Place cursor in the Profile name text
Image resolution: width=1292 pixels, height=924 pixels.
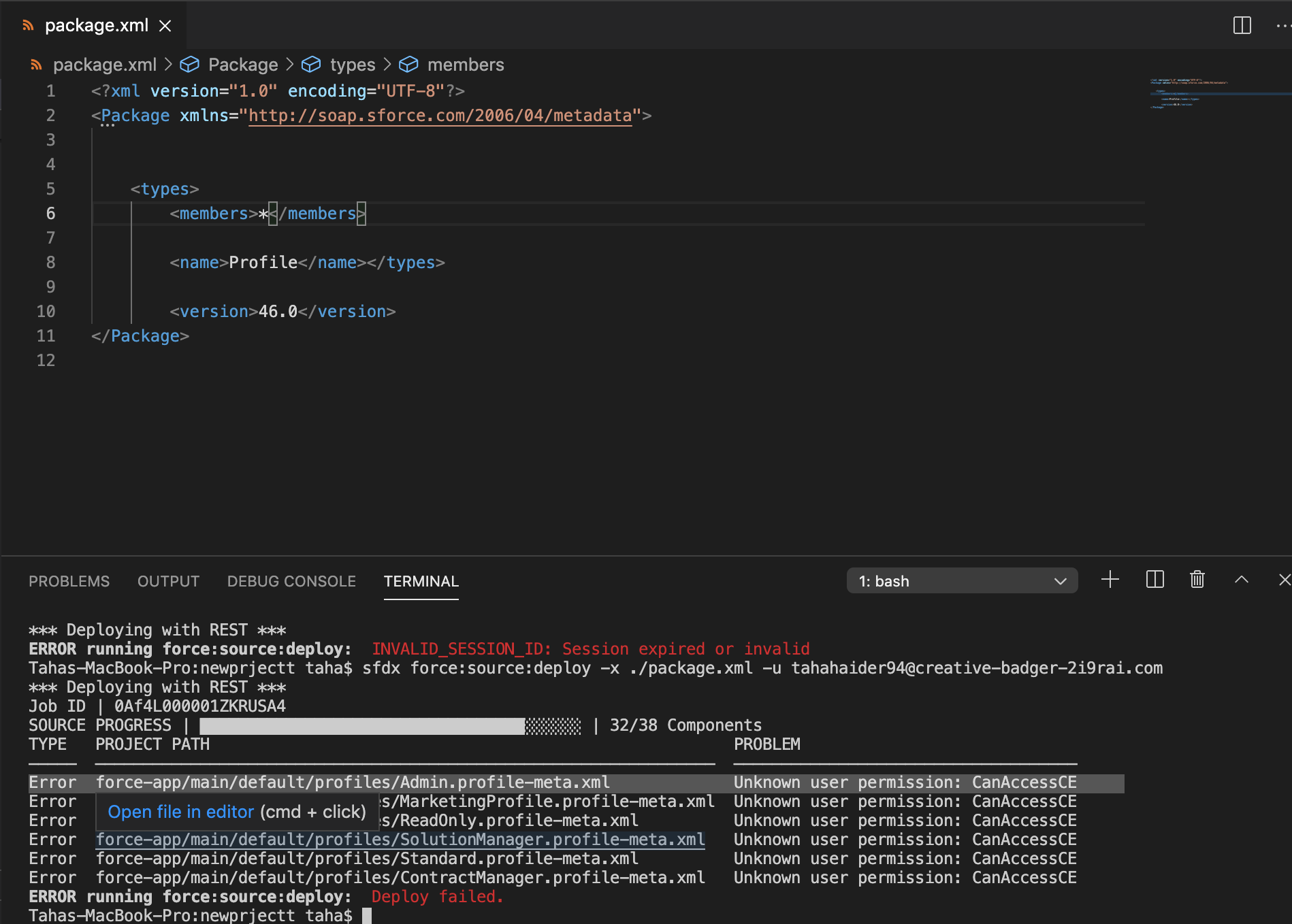(263, 263)
